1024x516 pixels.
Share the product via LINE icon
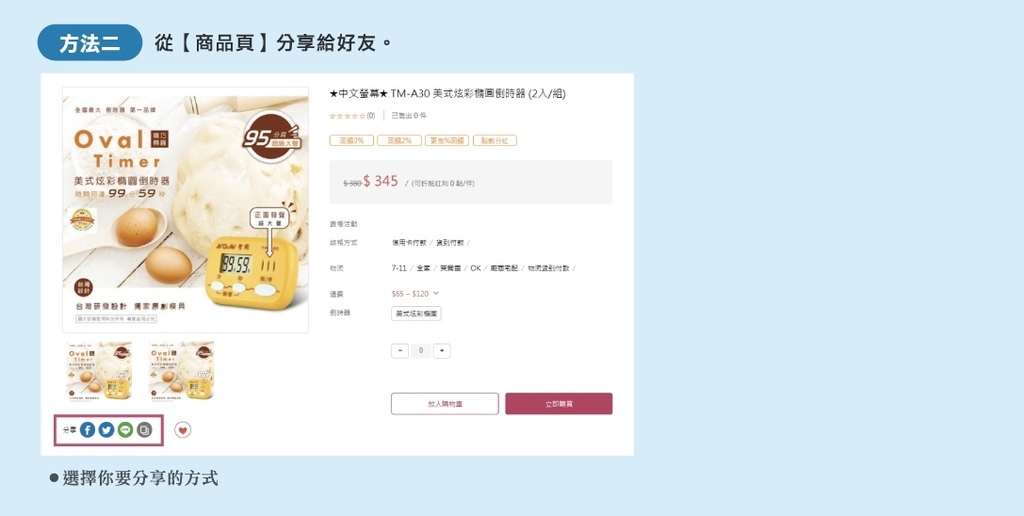125,430
